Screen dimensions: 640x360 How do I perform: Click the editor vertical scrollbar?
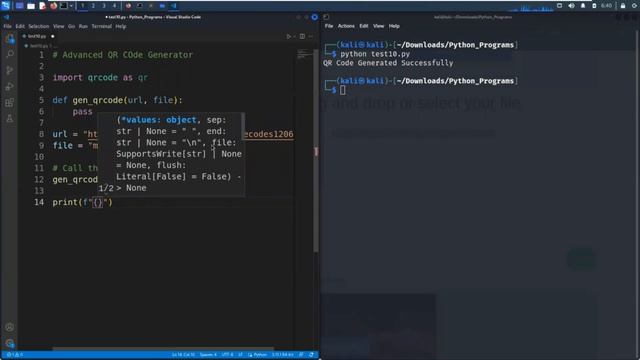point(316,151)
